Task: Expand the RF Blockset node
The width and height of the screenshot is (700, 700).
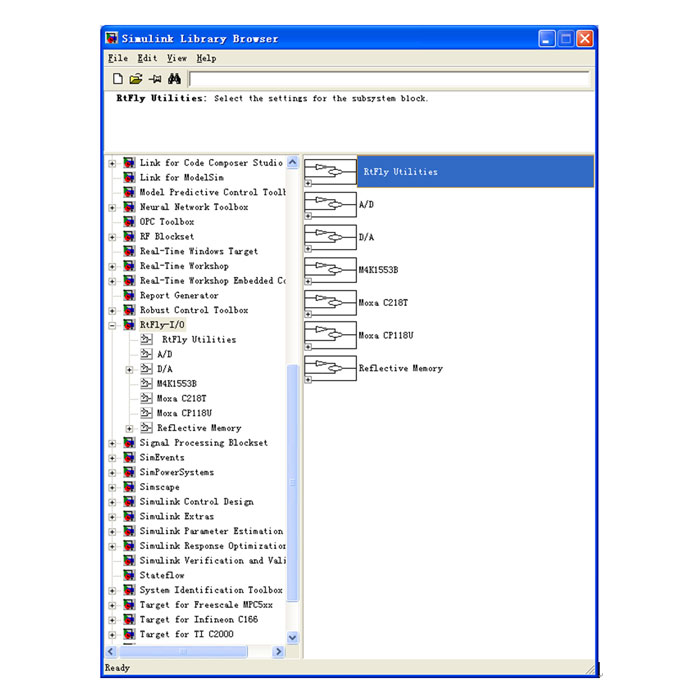Action: pyautogui.click(x=112, y=237)
